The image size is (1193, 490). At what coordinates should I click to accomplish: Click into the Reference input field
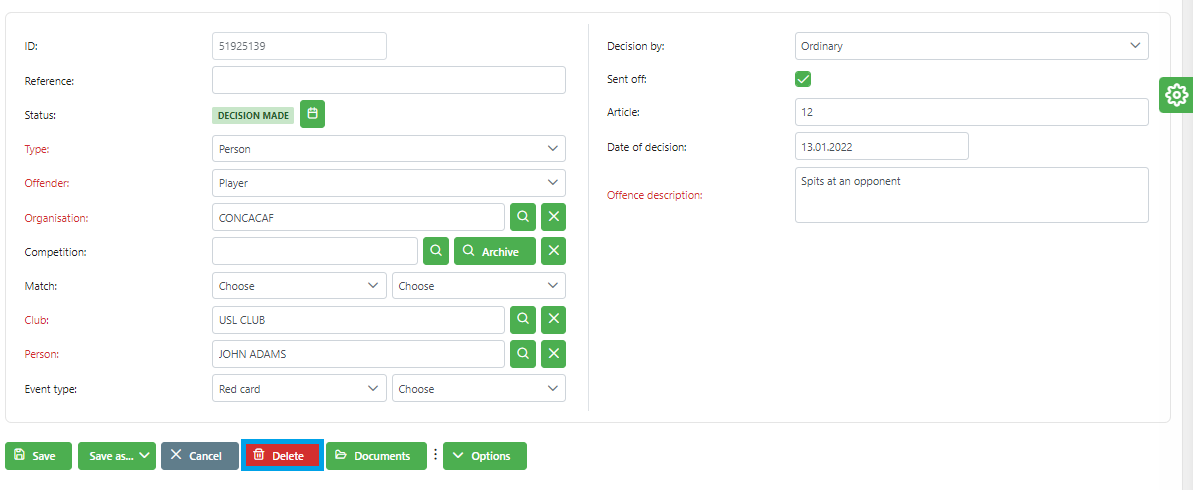(388, 80)
